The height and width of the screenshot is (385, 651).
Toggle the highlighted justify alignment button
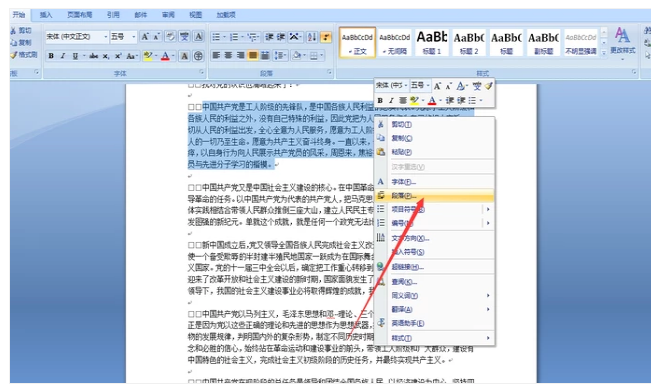point(252,56)
